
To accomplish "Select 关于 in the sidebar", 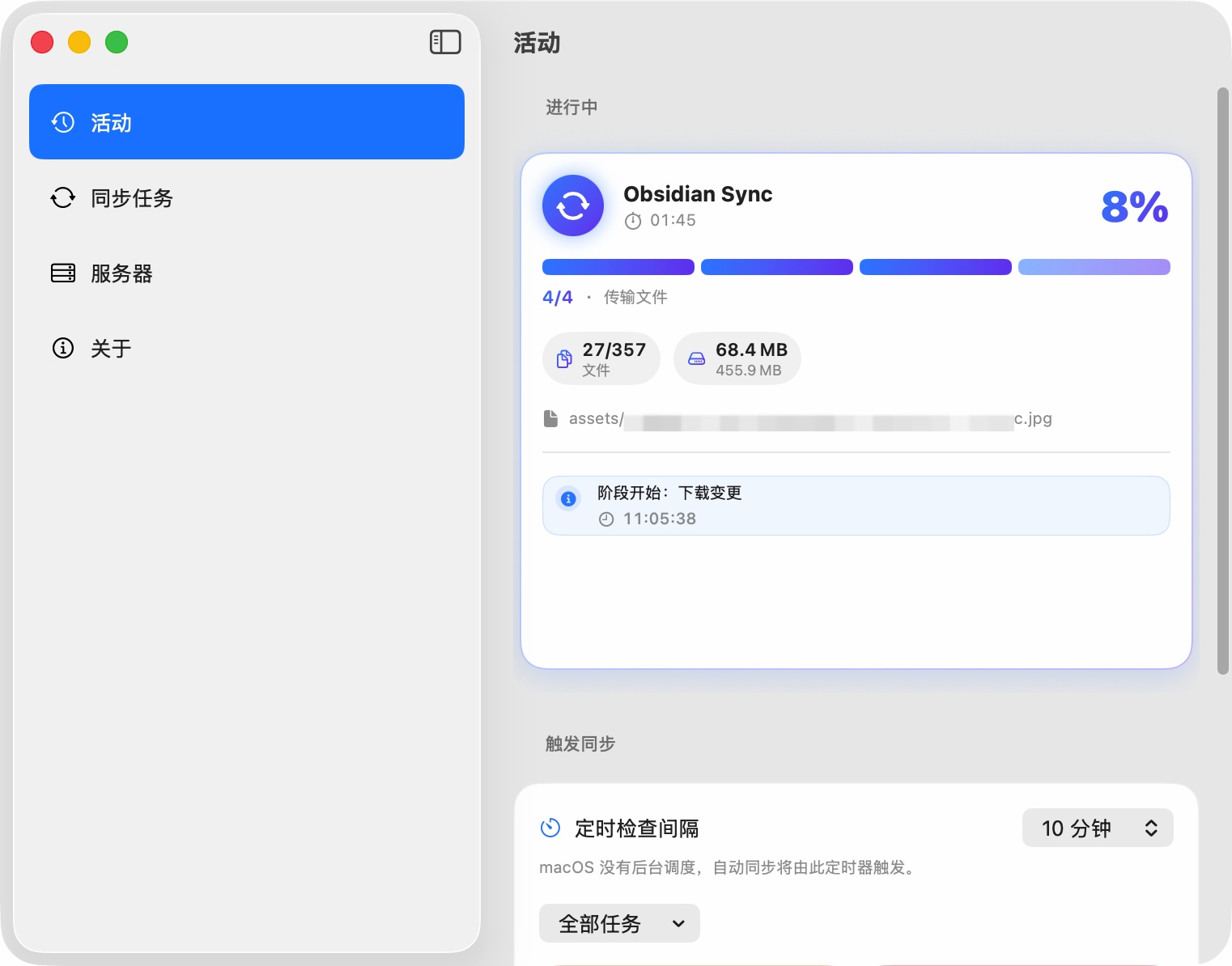I will click(247, 349).
